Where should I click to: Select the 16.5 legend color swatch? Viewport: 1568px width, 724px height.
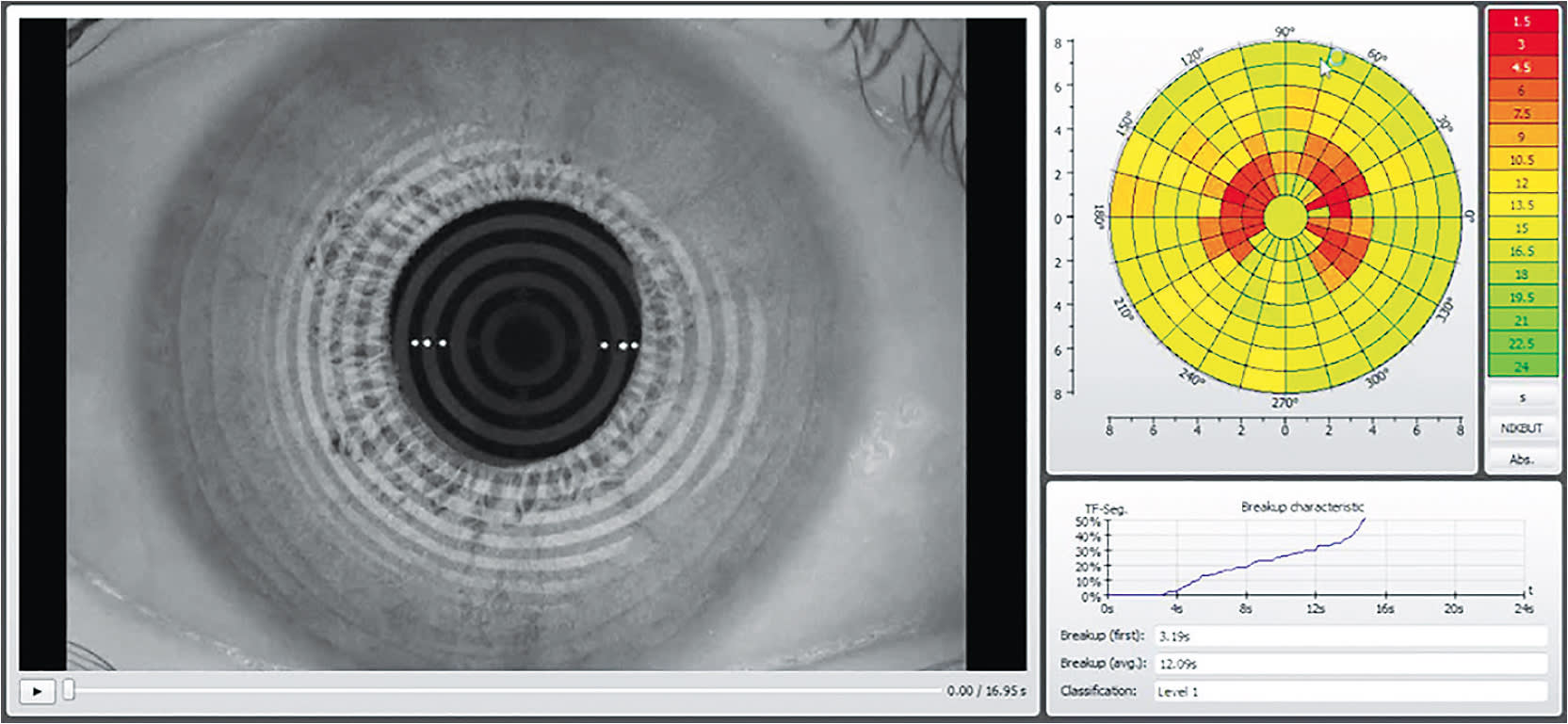1522,251
